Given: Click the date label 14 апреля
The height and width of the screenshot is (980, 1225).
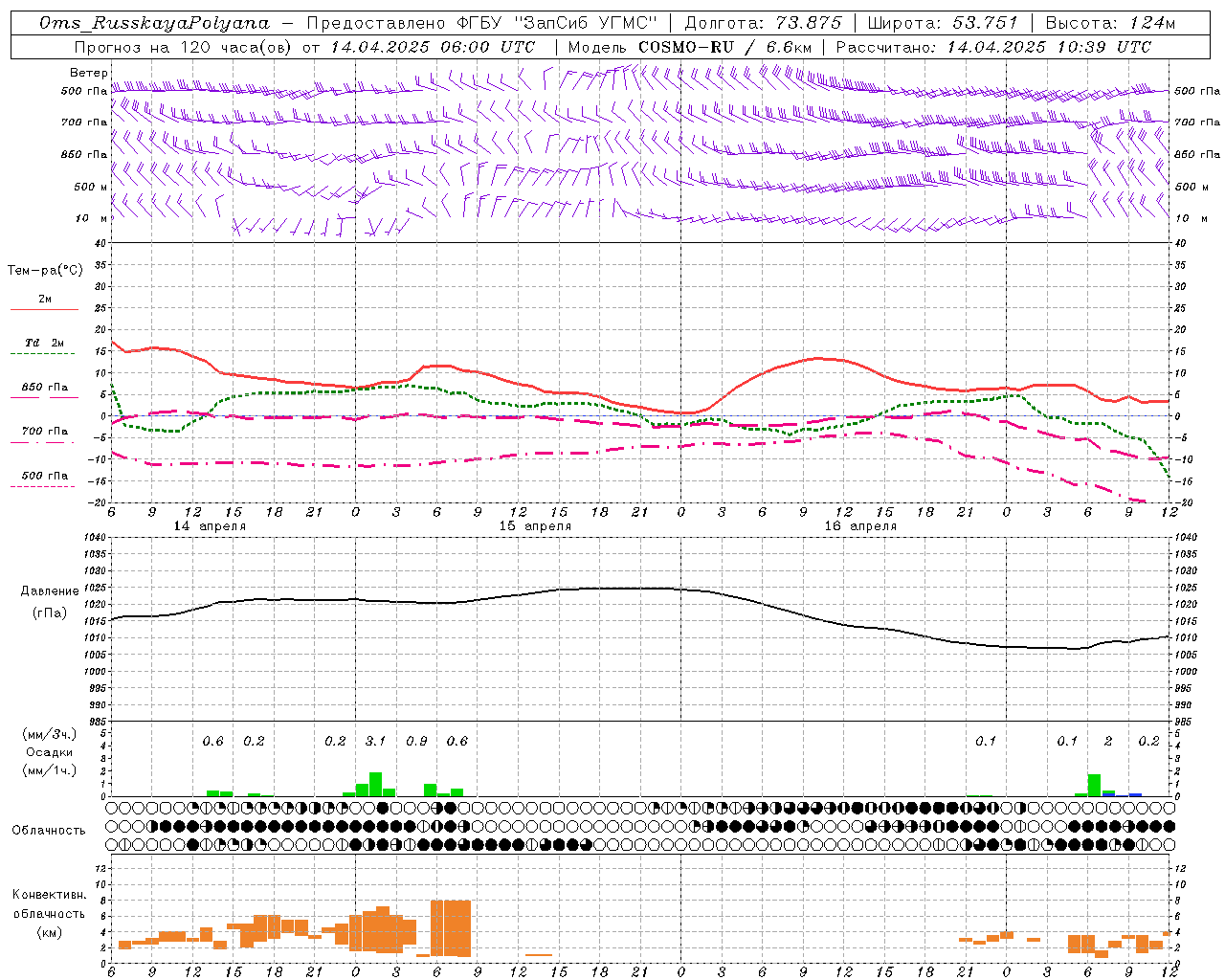Looking at the screenshot, I should (x=210, y=526).
